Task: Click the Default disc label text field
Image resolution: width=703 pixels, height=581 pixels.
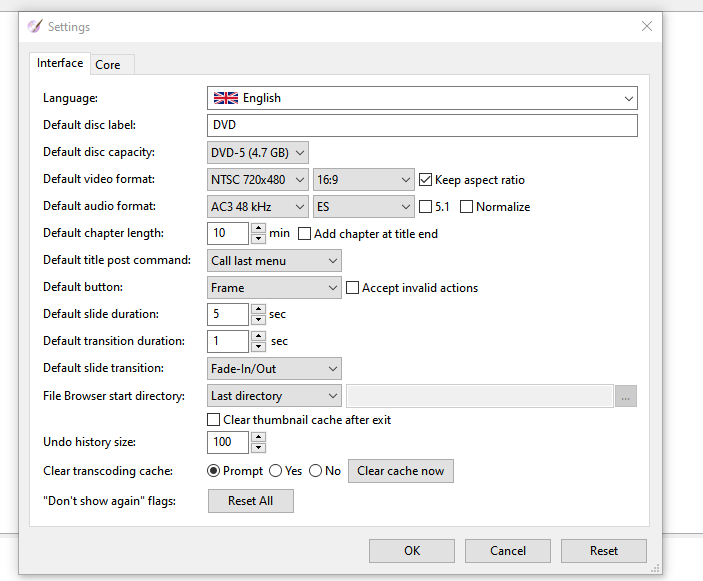Action: coord(422,126)
